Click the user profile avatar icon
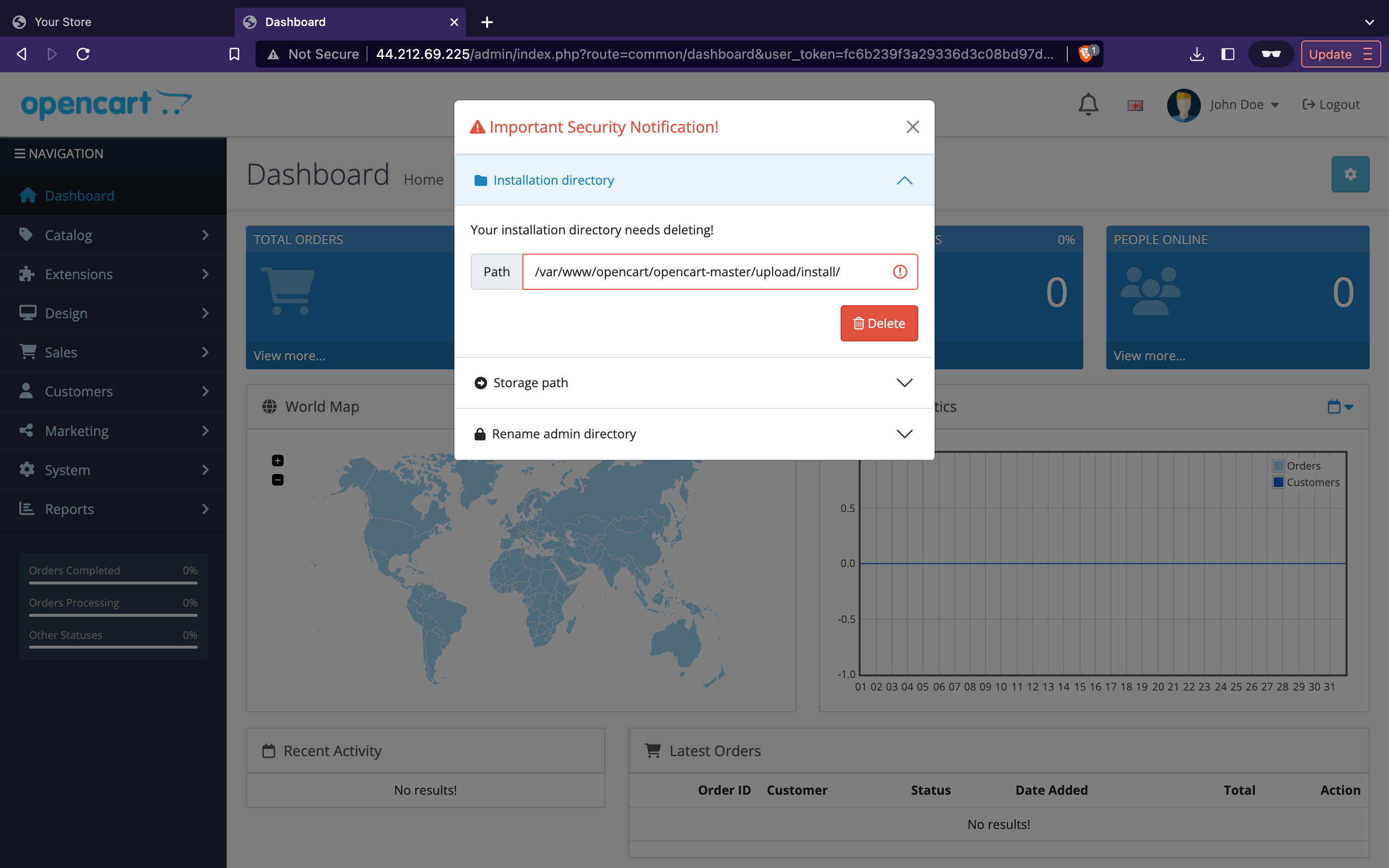1389x868 pixels. point(1182,104)
